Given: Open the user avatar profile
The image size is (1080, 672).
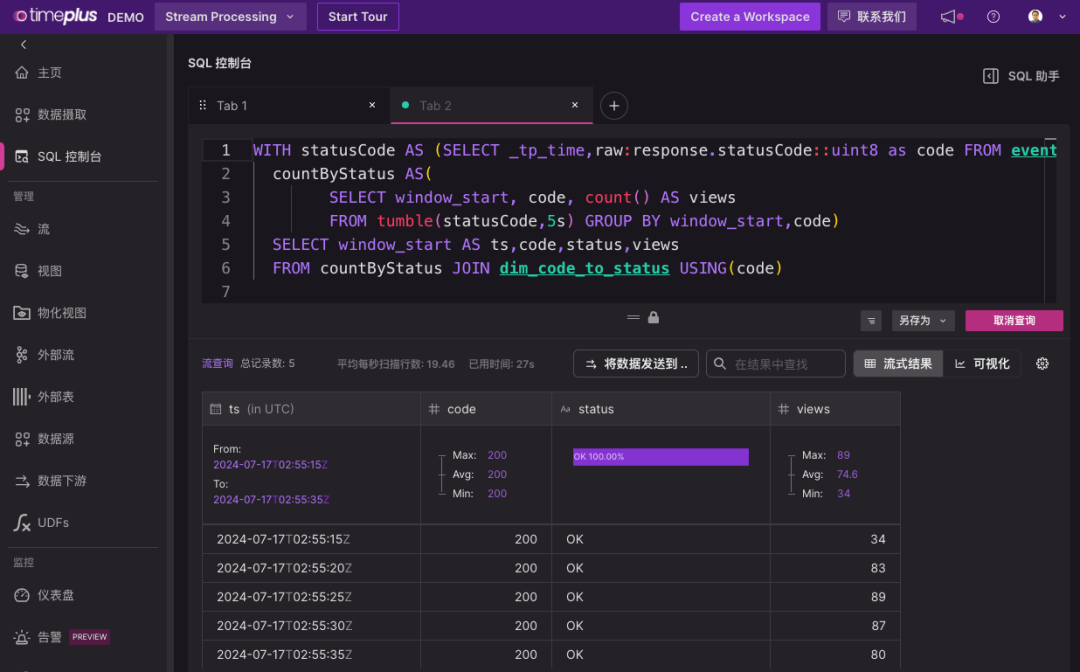Looking at the screenshot, I should point(1035,17).
